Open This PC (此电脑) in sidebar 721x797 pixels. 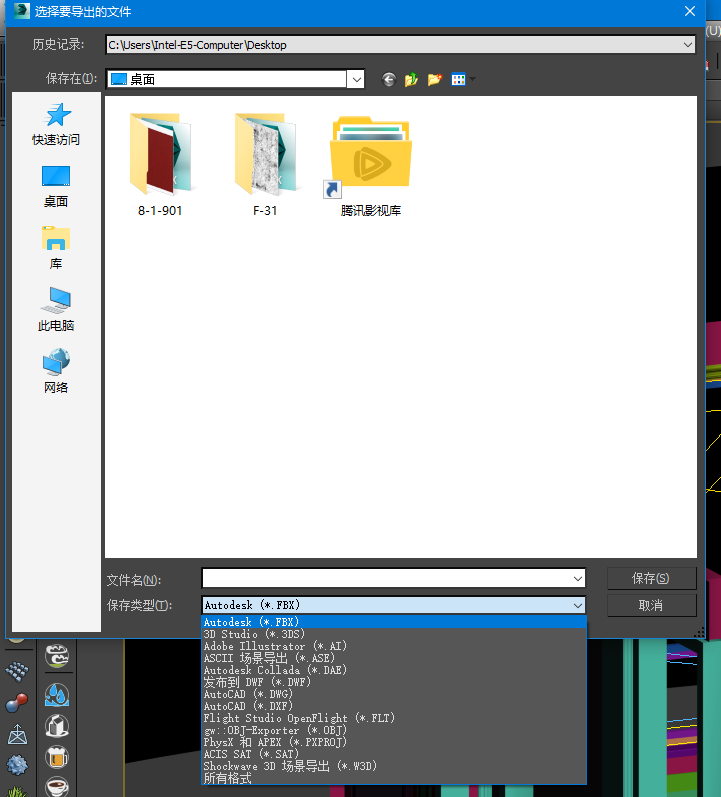(x=56, y=310)
